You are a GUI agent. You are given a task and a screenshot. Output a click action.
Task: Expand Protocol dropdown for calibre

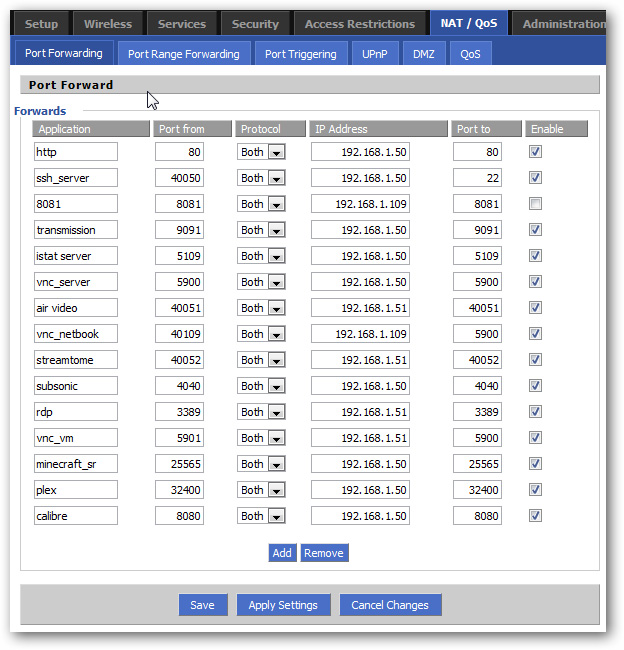tap(261, 516)
